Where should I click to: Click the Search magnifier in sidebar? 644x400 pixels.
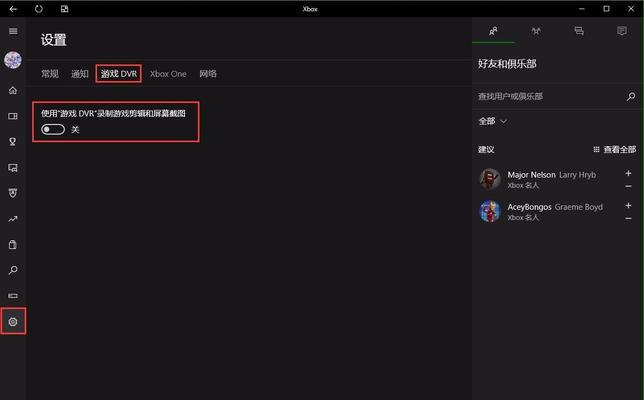tap(13, 270)
